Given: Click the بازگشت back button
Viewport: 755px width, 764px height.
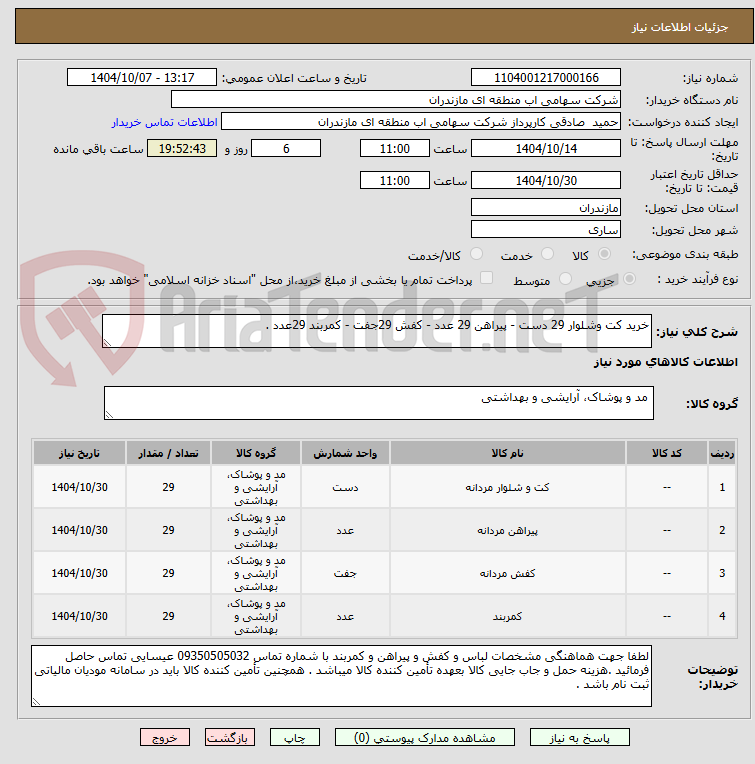Looking at the screenshot, I should (x=229, y=738).
